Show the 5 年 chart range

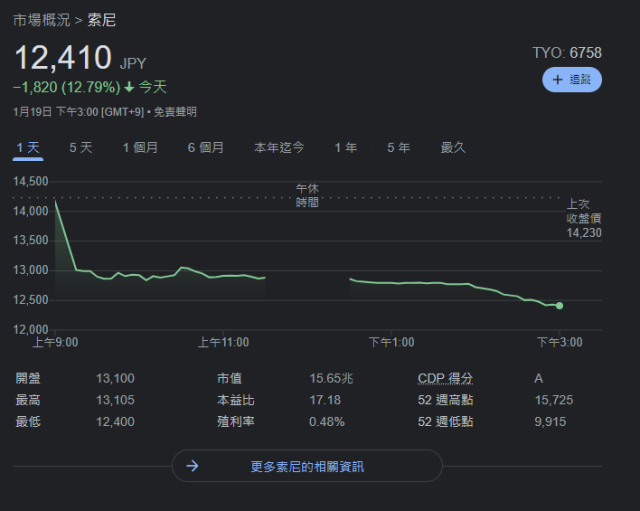(398, 148)
